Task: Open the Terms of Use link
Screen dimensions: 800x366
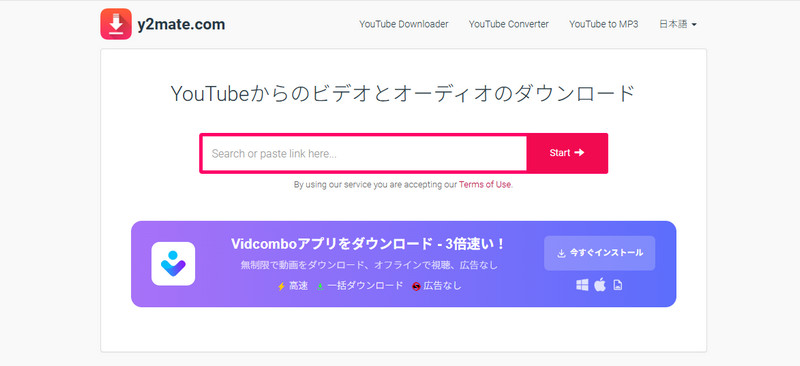Action: click(x=485, y=185)
